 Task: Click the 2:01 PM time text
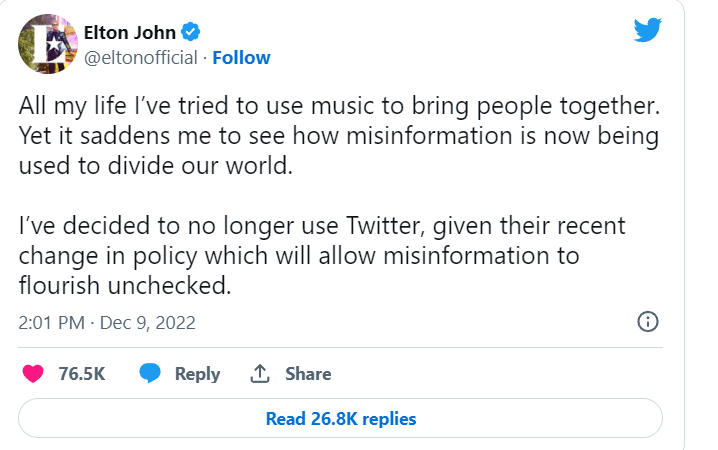52,322
